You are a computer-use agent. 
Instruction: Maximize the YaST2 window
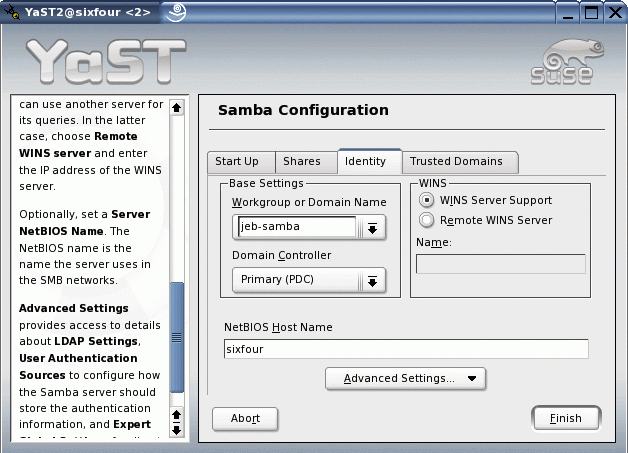click(591, 13)
